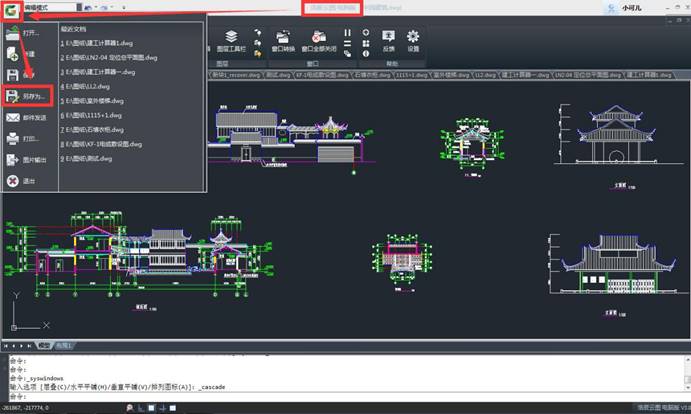Image resolution: width=691 pixels, height=414 pixels.
Task: Click the 打印 (Print) printer icon
Action: (13, 139)
